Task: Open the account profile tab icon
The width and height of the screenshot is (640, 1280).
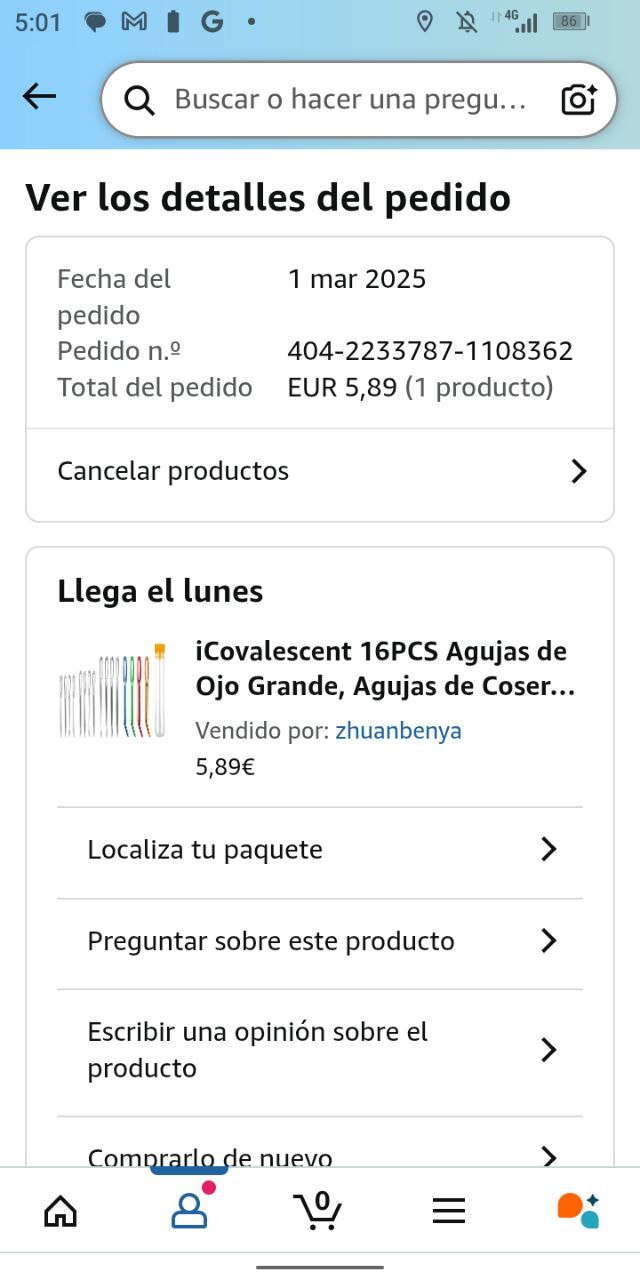Action: tap(189, 1211)
